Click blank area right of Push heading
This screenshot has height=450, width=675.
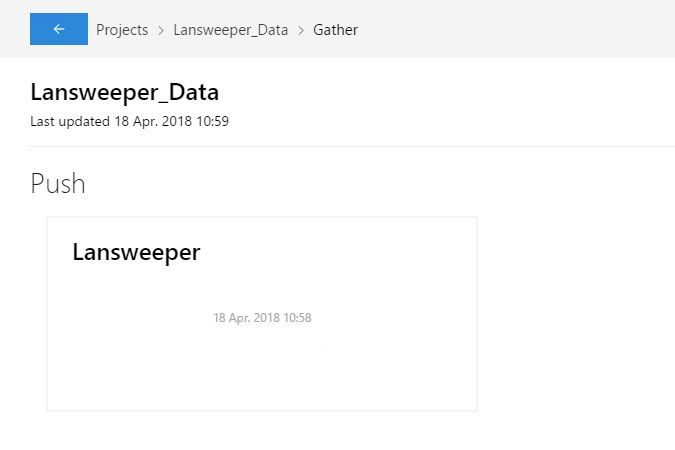point(350,184)
